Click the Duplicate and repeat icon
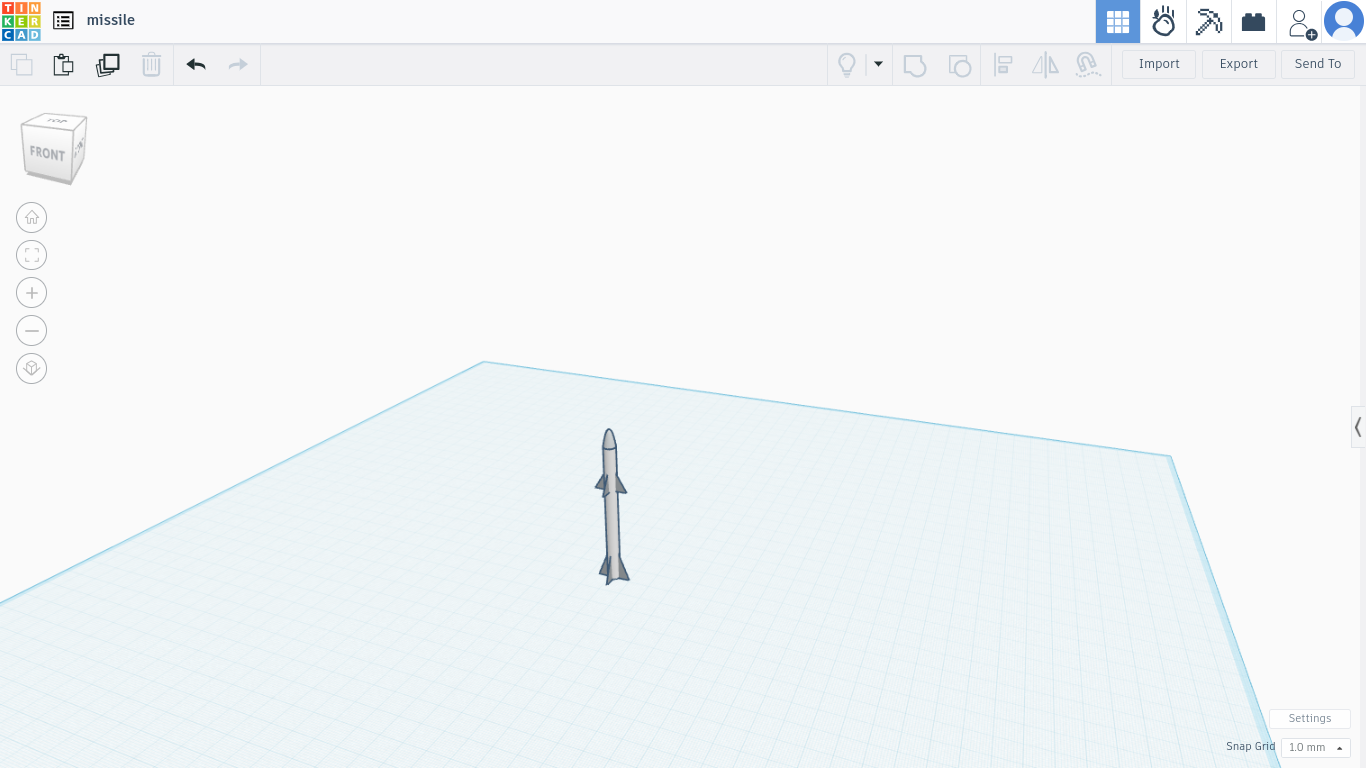The image size is (1366, 768). pos(107,65)
